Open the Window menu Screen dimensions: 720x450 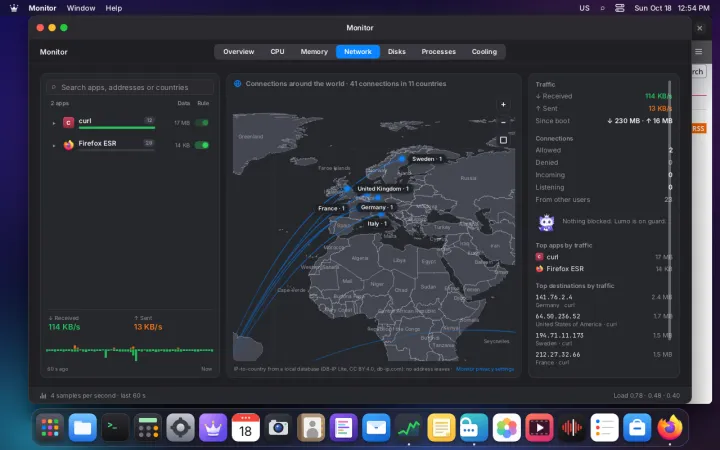click(x=81, y=8)
